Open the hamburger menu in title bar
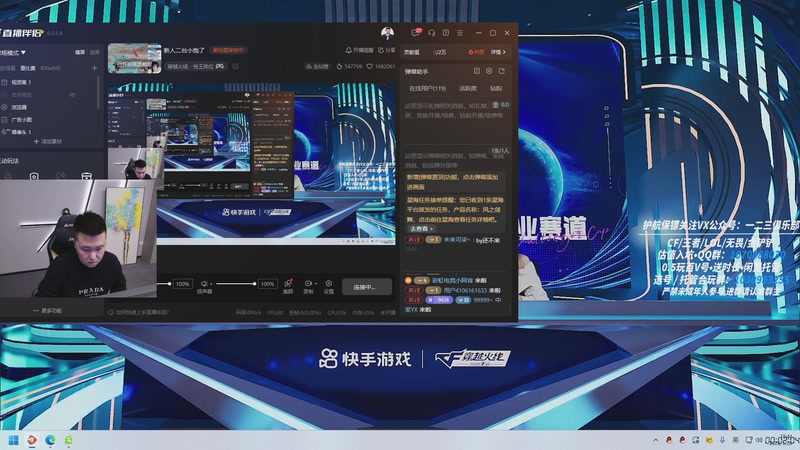The height and width of the screenshot is (450, 800). [x=460, y=33]
